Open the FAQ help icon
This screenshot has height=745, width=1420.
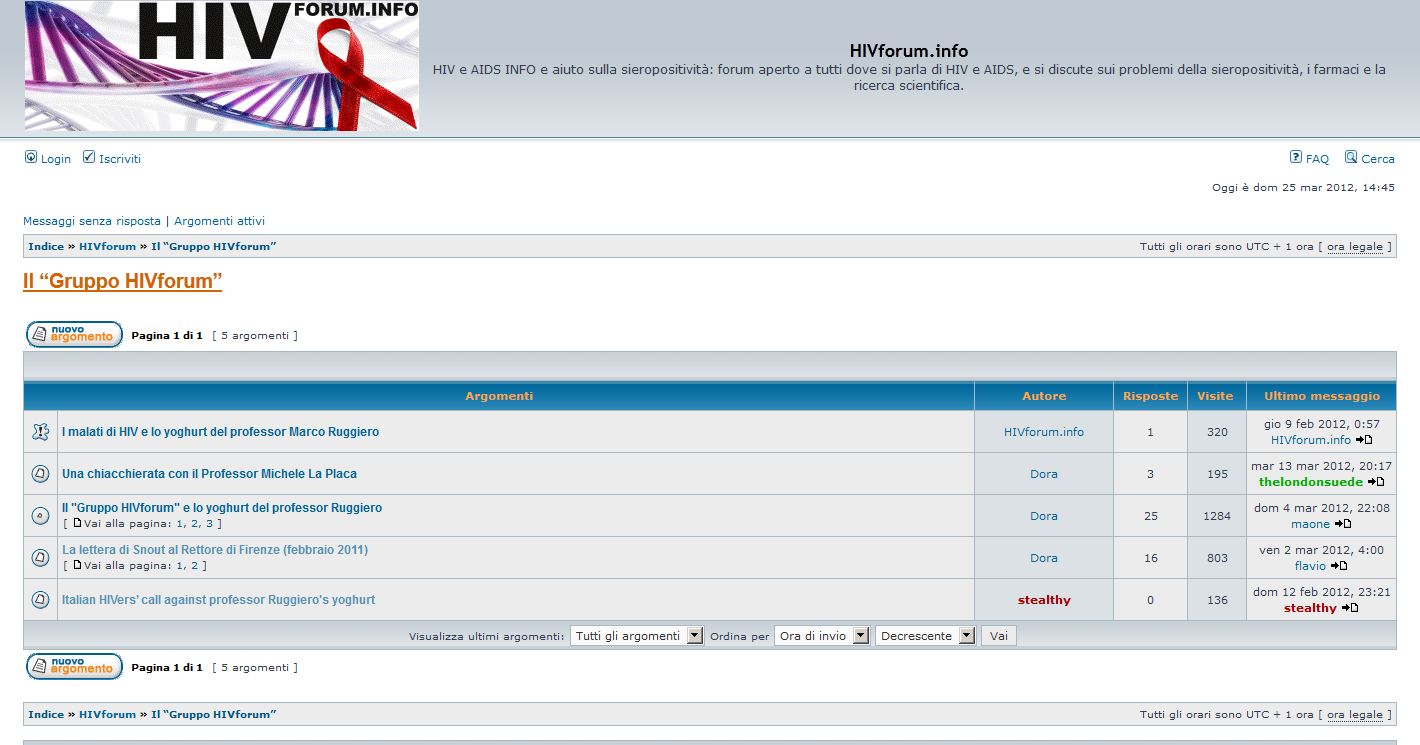point(1296,158)
